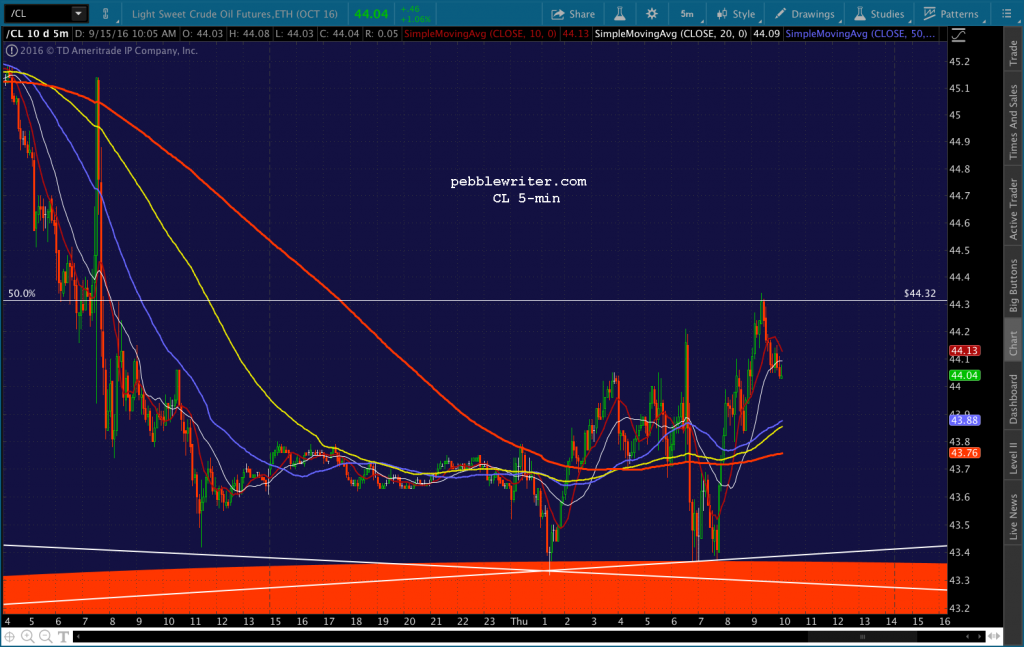Open the flask (OnDemand/Edit studies) icon

tap(620, 14)
